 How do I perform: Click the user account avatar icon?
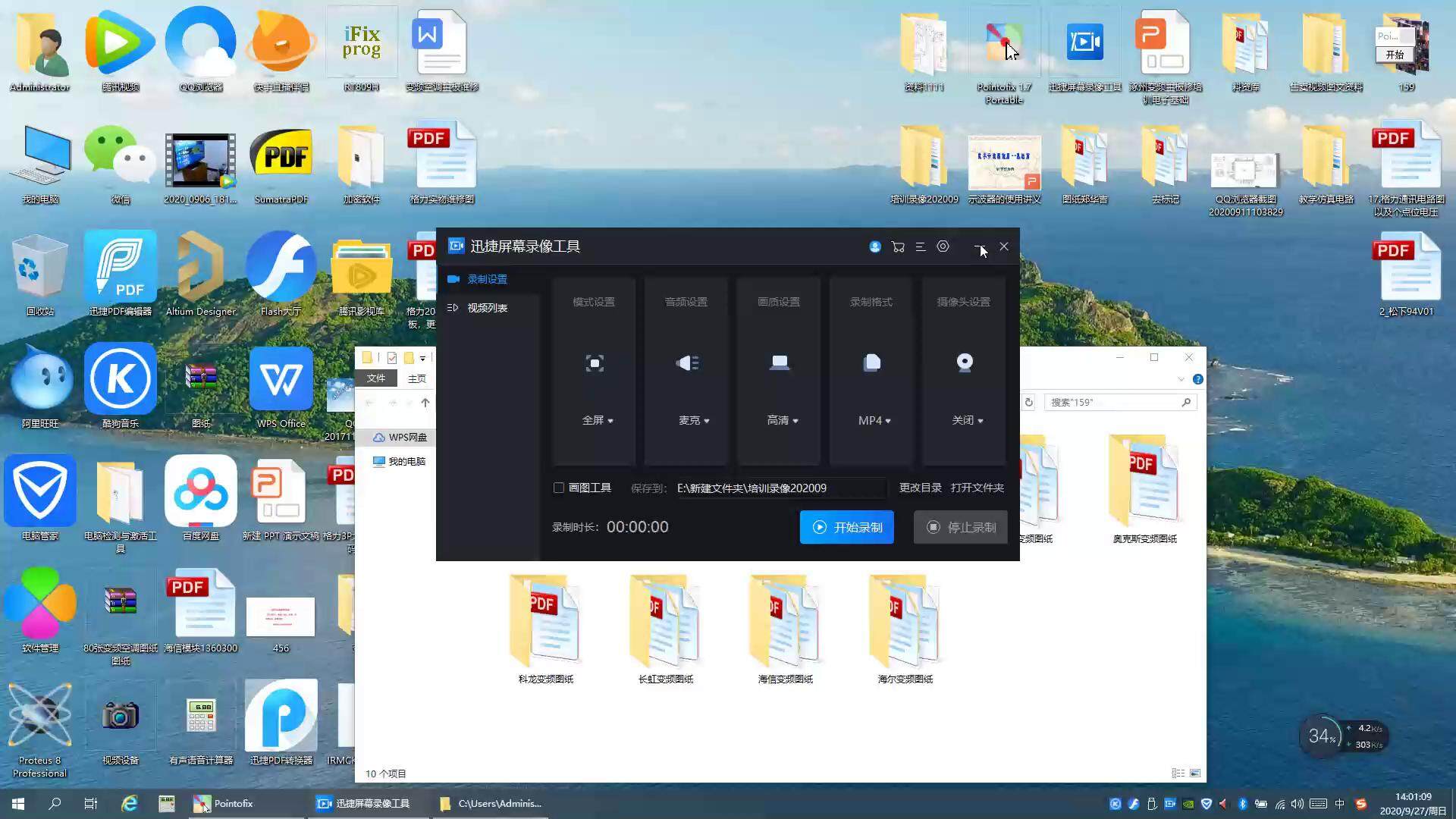[x=875, y=246]
